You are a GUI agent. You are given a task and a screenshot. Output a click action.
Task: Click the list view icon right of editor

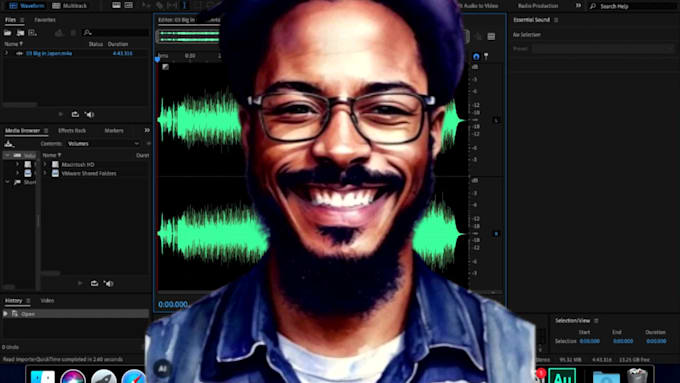click(x=491, y=36)
